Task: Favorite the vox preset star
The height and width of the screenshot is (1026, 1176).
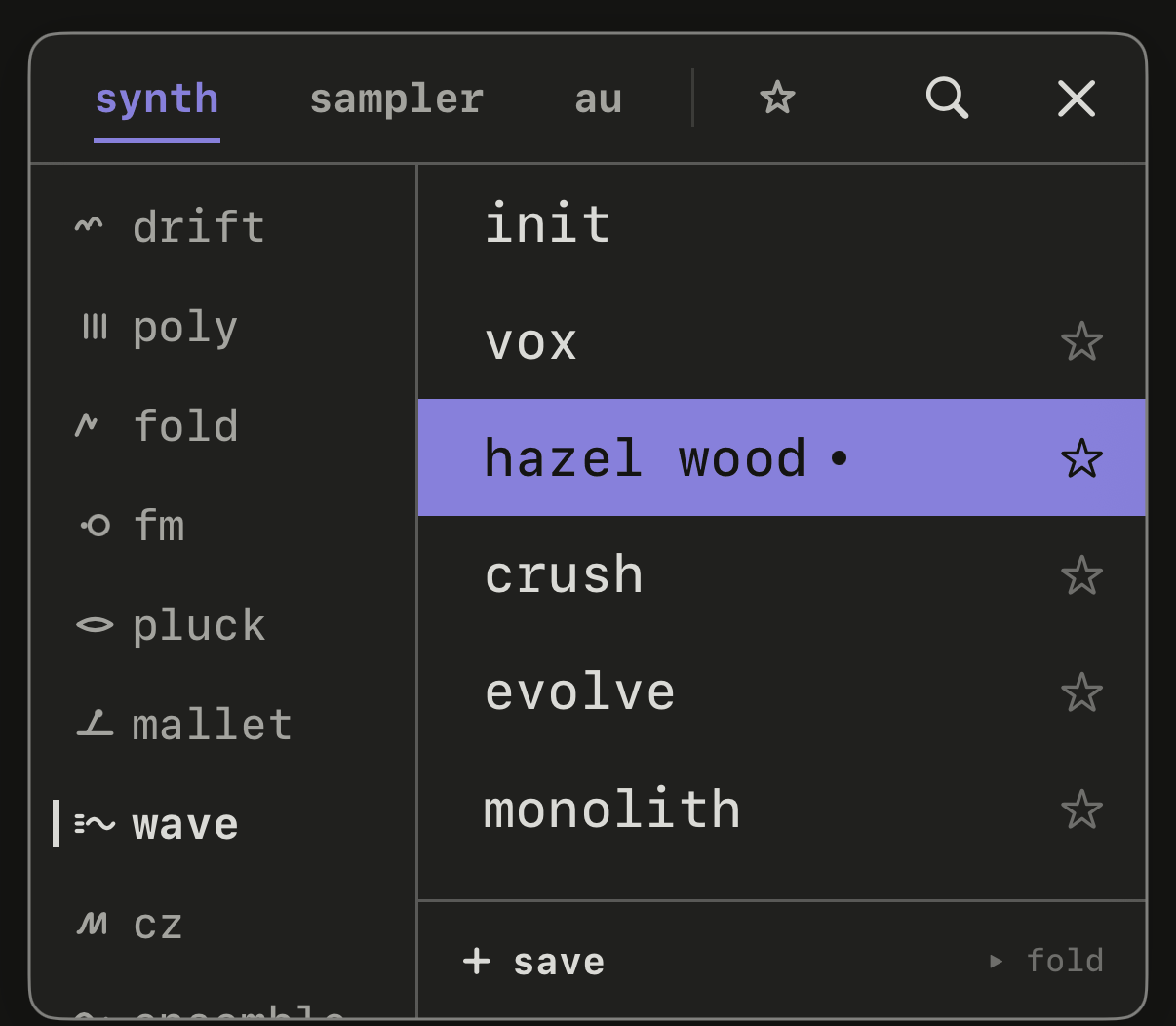Action: point(1081,341)
